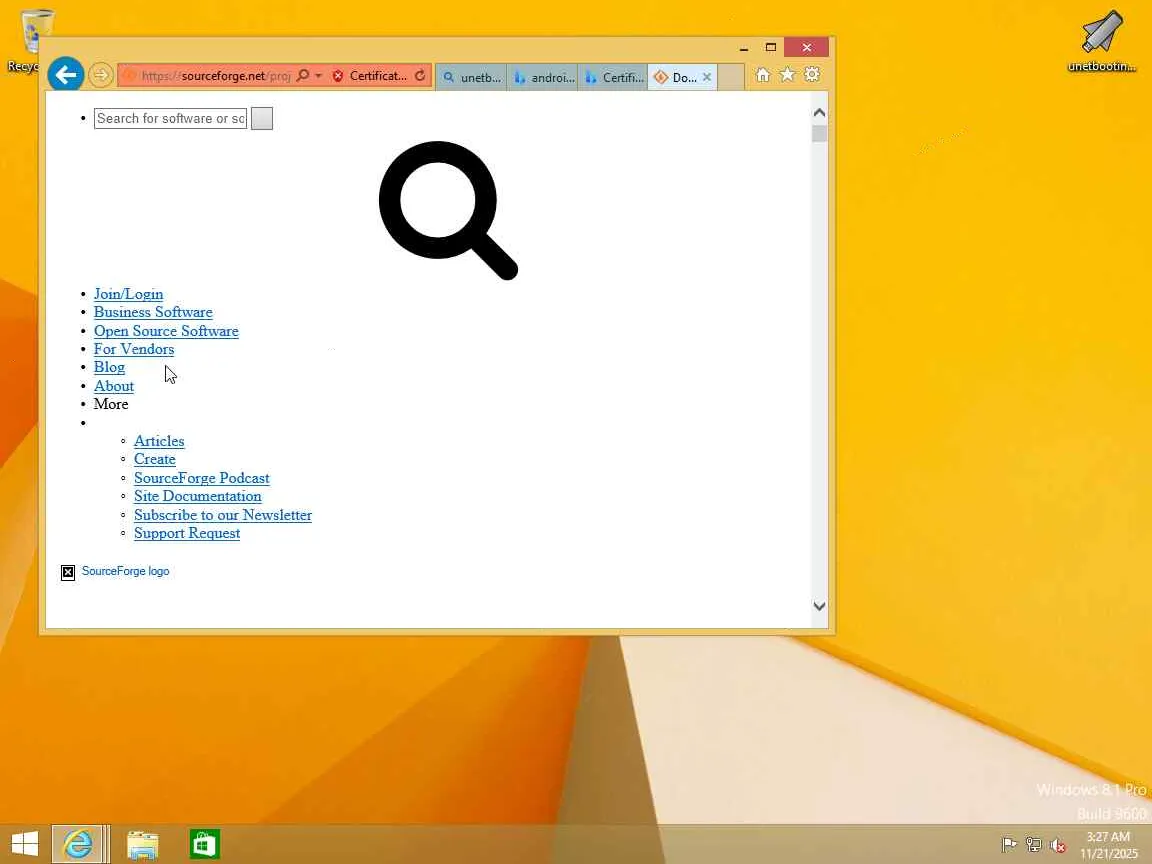Select the unetbootin desktop shortcut

tap(1101, 41)
